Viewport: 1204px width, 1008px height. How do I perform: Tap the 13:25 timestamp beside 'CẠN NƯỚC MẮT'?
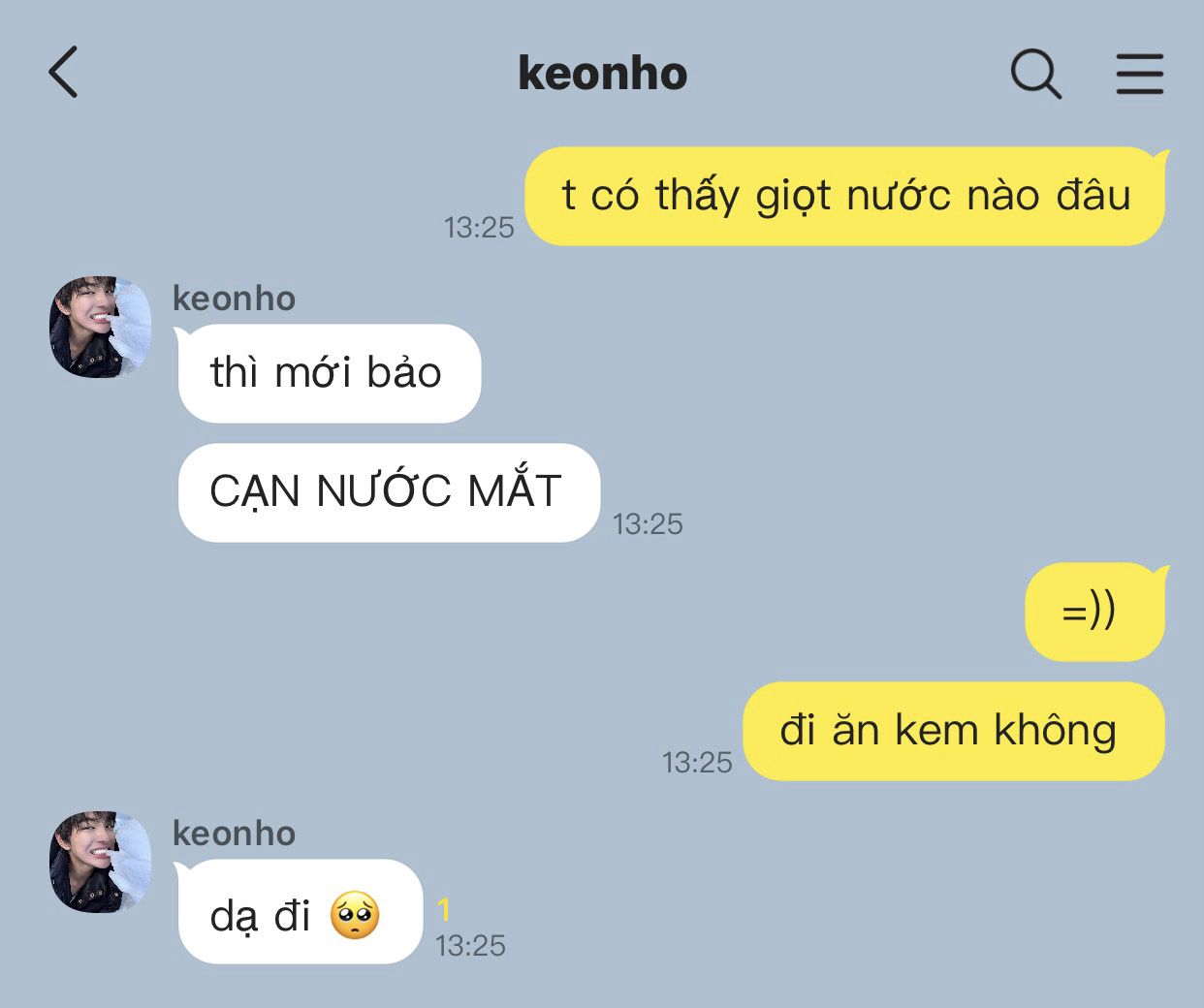pos(648,524)
